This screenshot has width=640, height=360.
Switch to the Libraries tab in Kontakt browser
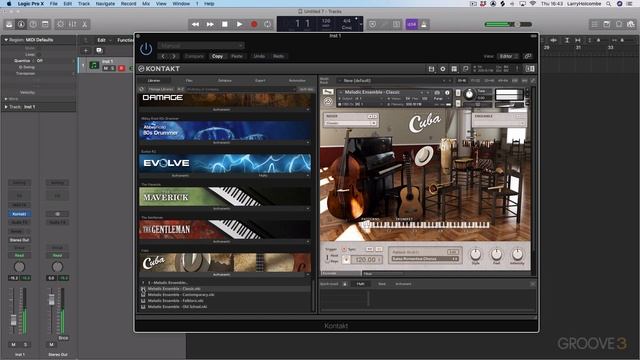tap(154, 81)
